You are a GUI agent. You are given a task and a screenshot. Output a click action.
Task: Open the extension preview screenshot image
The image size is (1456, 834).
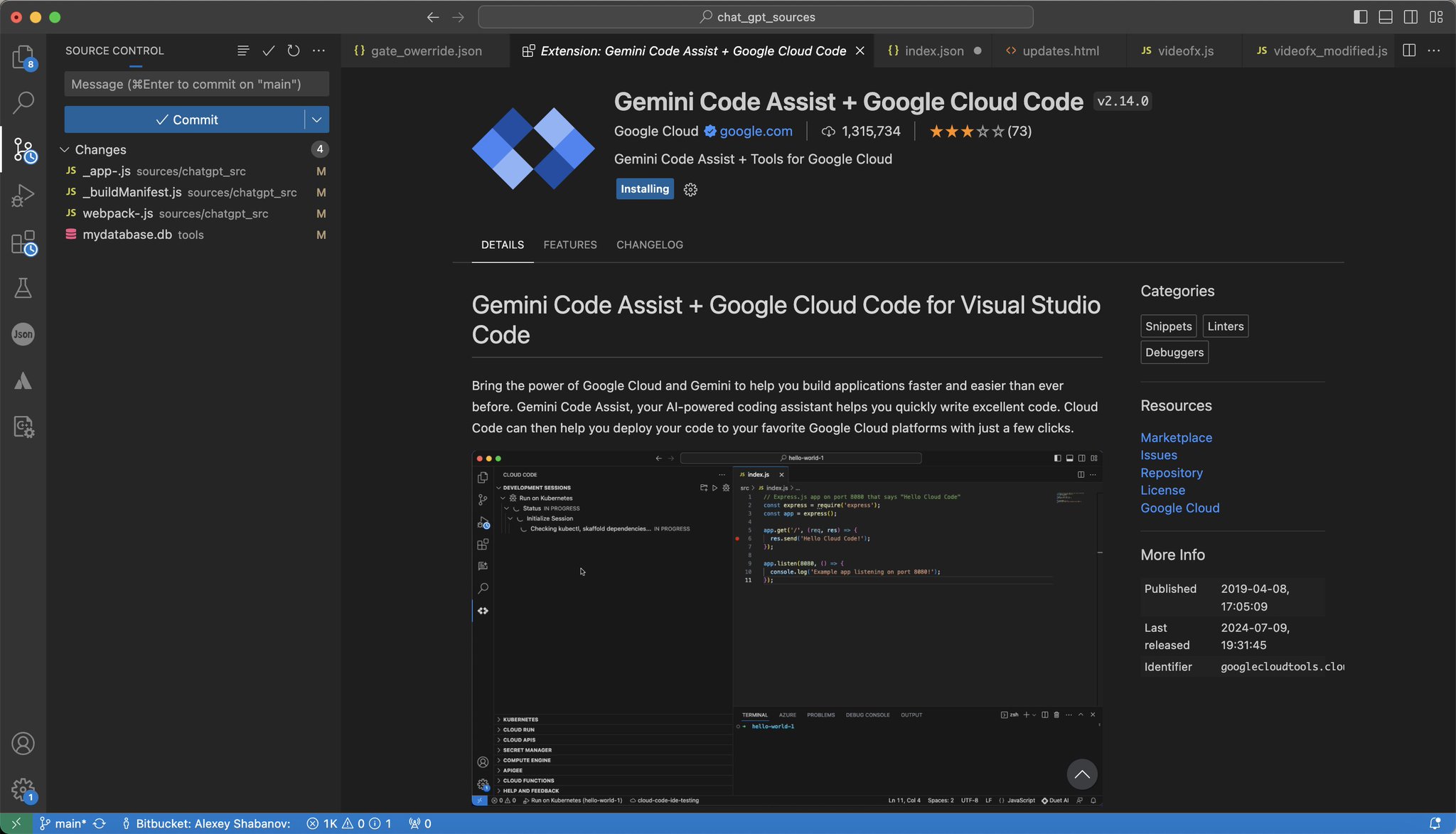pyautogui.click(x=787, y=628)
